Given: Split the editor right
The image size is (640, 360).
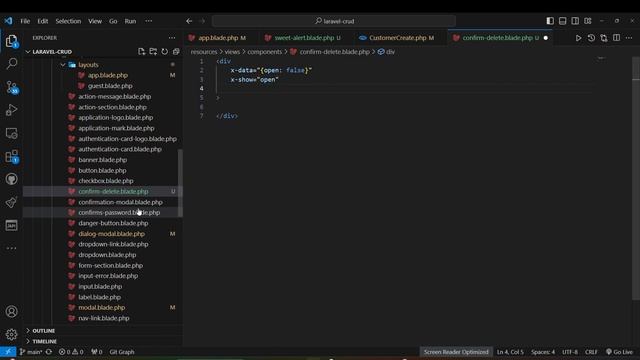Looking at the screenshot, I should tap(616, 38).
